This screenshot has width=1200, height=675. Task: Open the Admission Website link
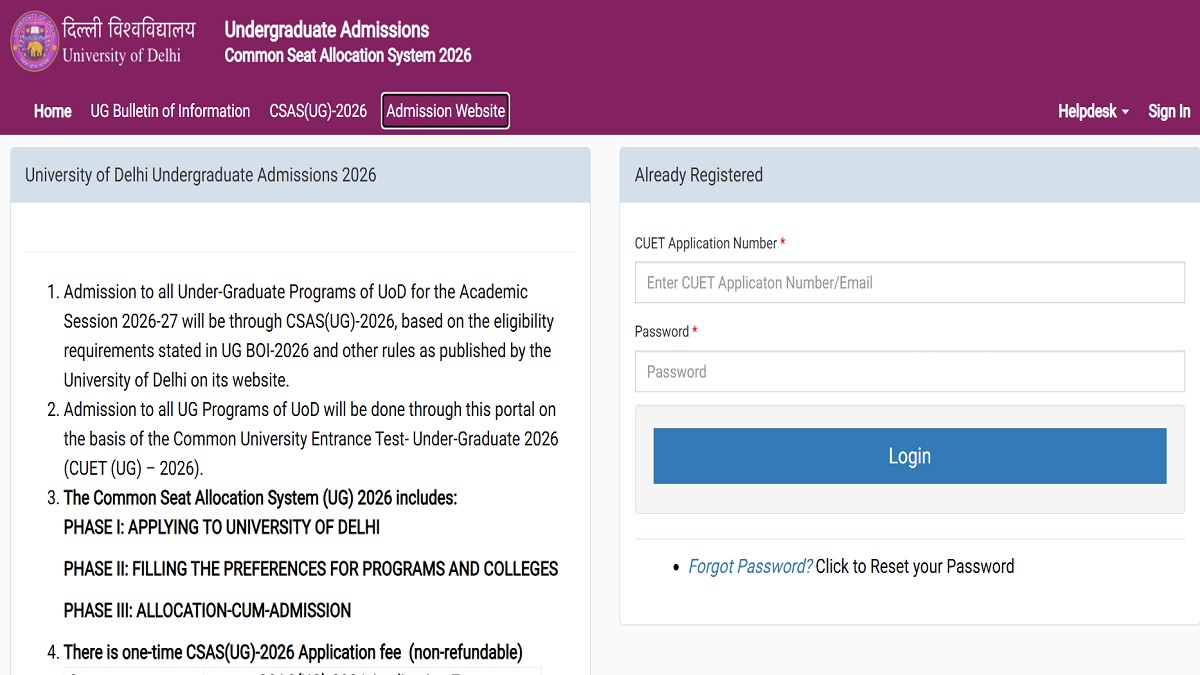[445, 111]
